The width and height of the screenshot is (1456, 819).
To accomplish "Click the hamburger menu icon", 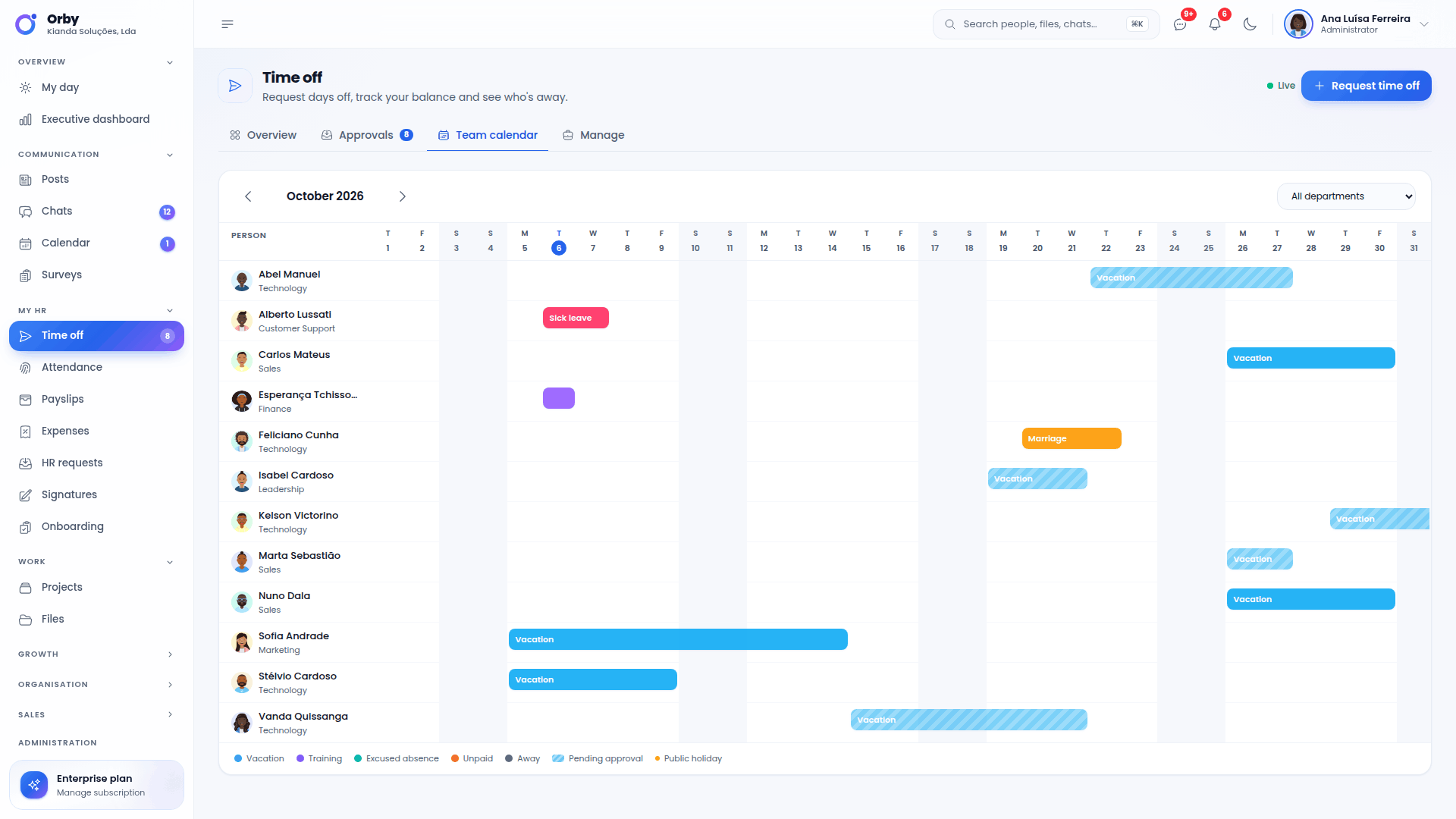I will [x=227, y=24].
